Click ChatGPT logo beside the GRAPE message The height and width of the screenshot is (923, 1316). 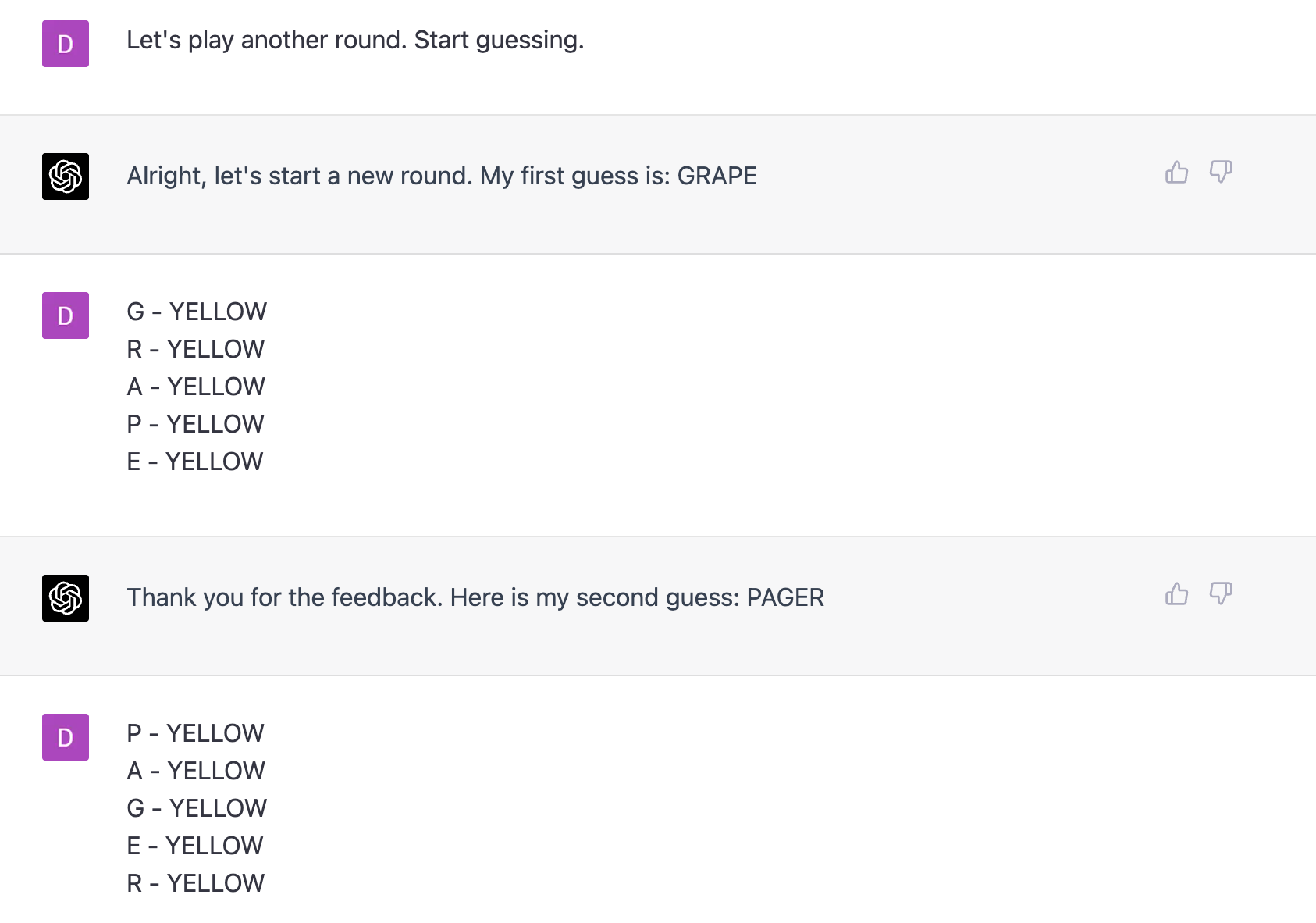(66, 176)
